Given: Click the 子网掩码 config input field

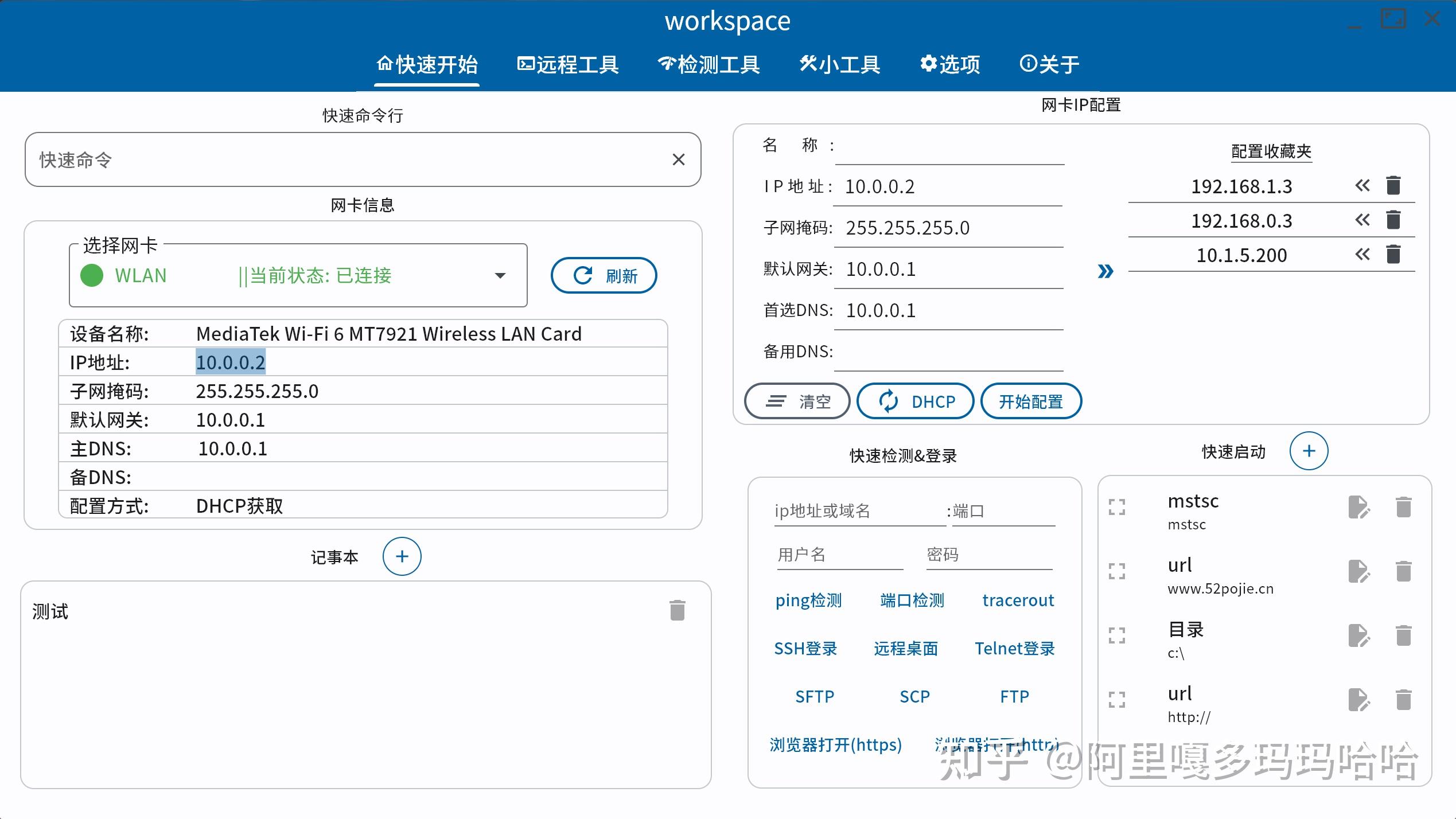Looking at the screenshot, I should (948, 228).
